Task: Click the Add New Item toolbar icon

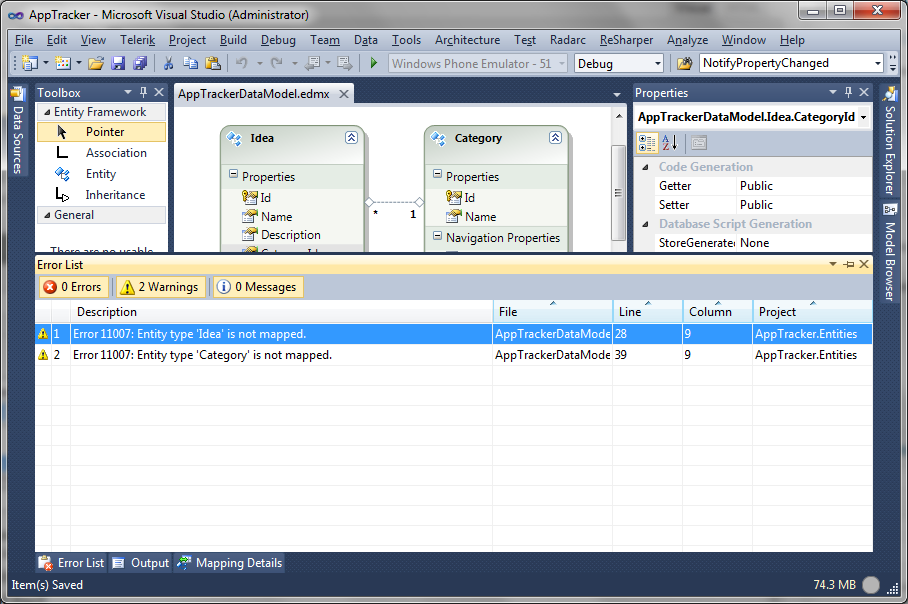Action: (63, 63)
